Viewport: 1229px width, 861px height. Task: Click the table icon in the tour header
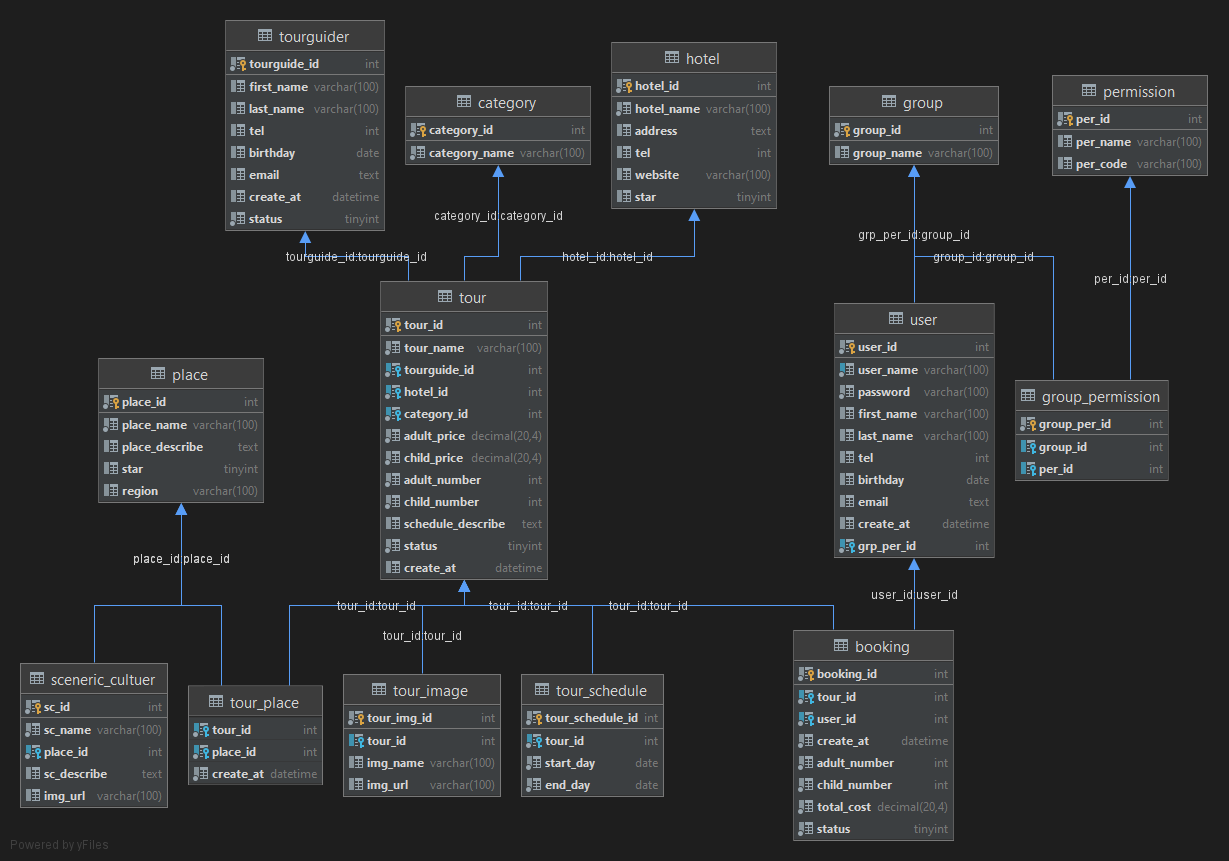(x=445, y=296)
